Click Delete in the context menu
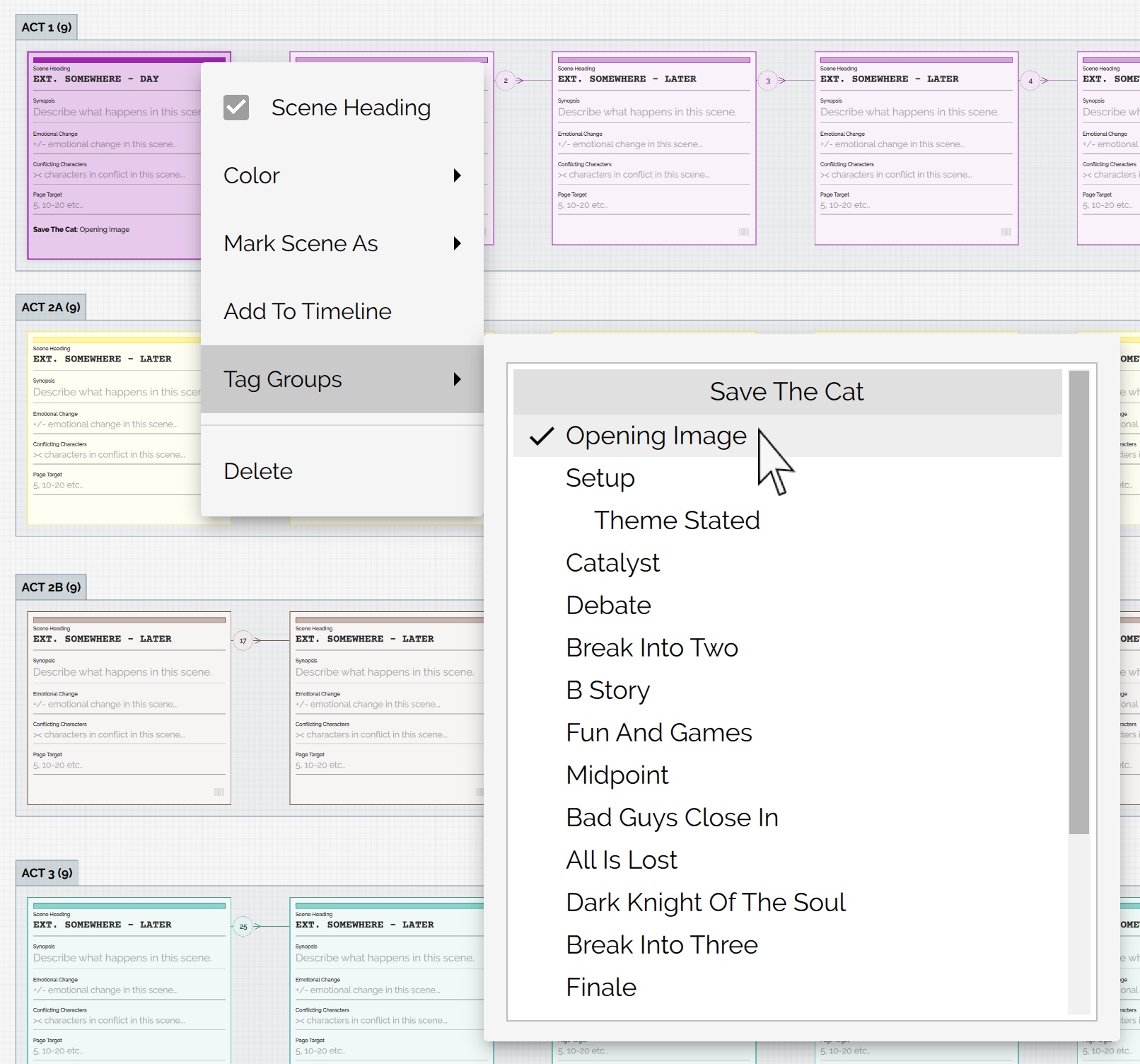This screenshot has width=1140, height=1064. (x=342, y=471)
